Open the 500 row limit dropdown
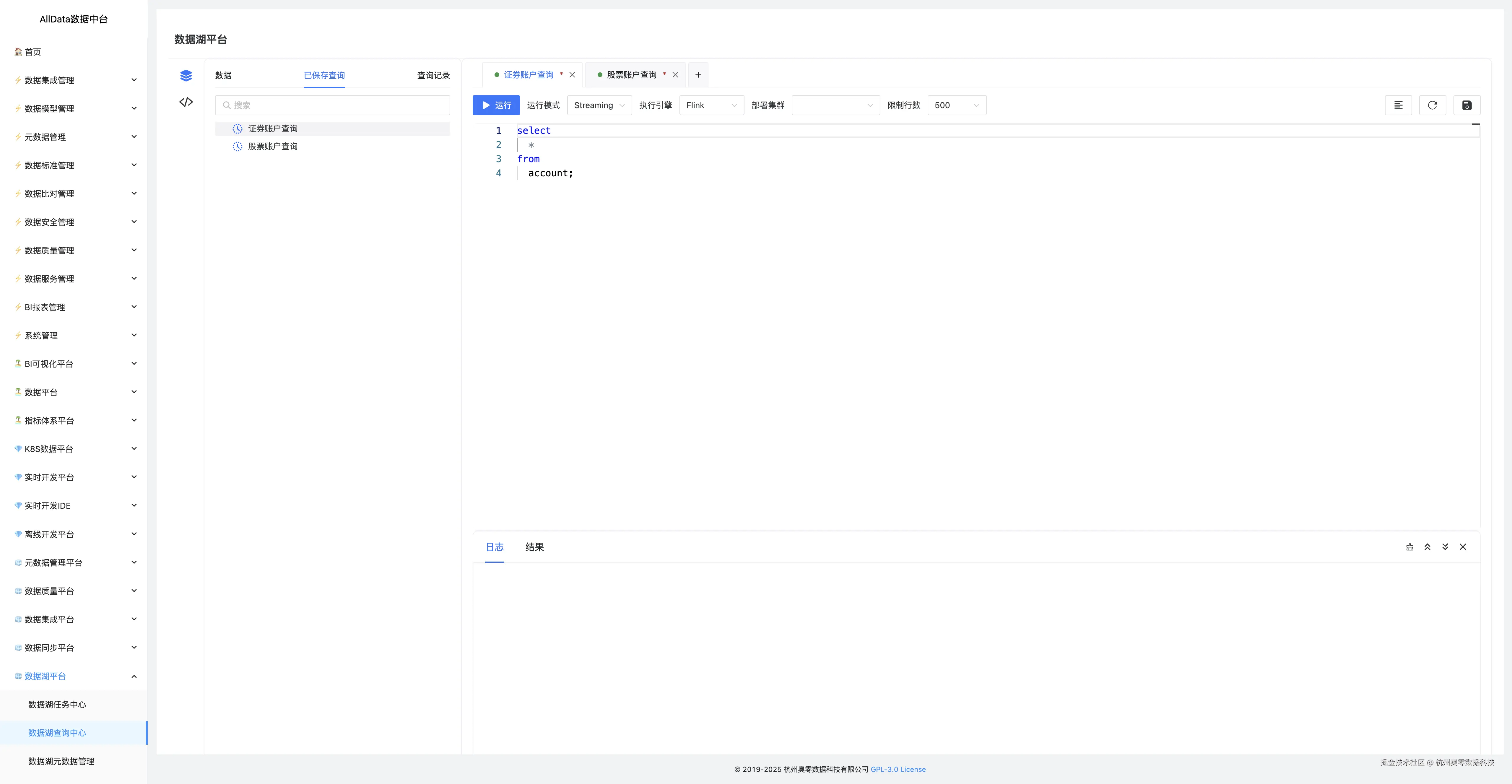The width and height of the screenshot is (1512, 784). pos(956,105)
